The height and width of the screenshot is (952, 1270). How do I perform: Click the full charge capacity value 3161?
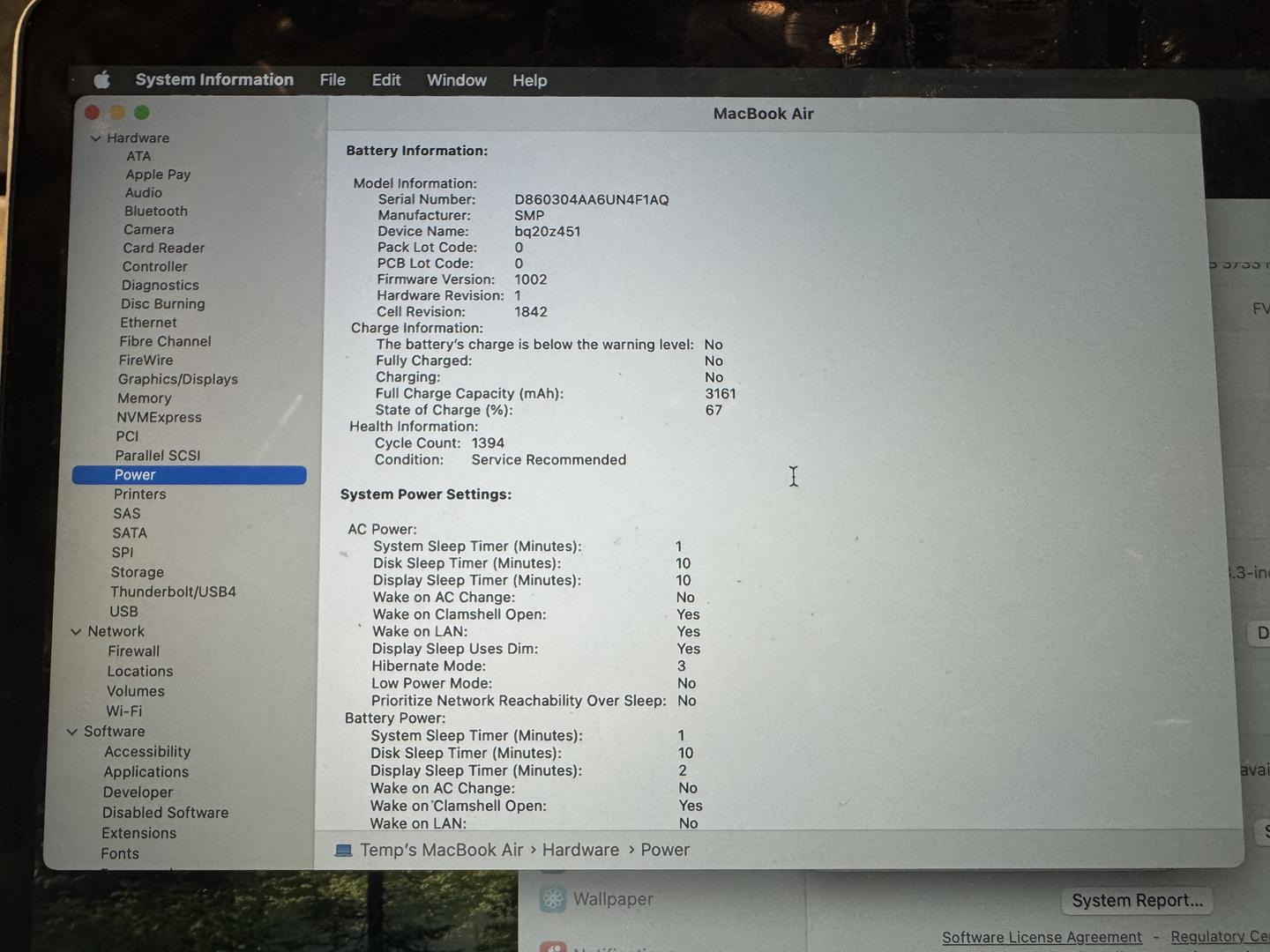coord(721,394)
